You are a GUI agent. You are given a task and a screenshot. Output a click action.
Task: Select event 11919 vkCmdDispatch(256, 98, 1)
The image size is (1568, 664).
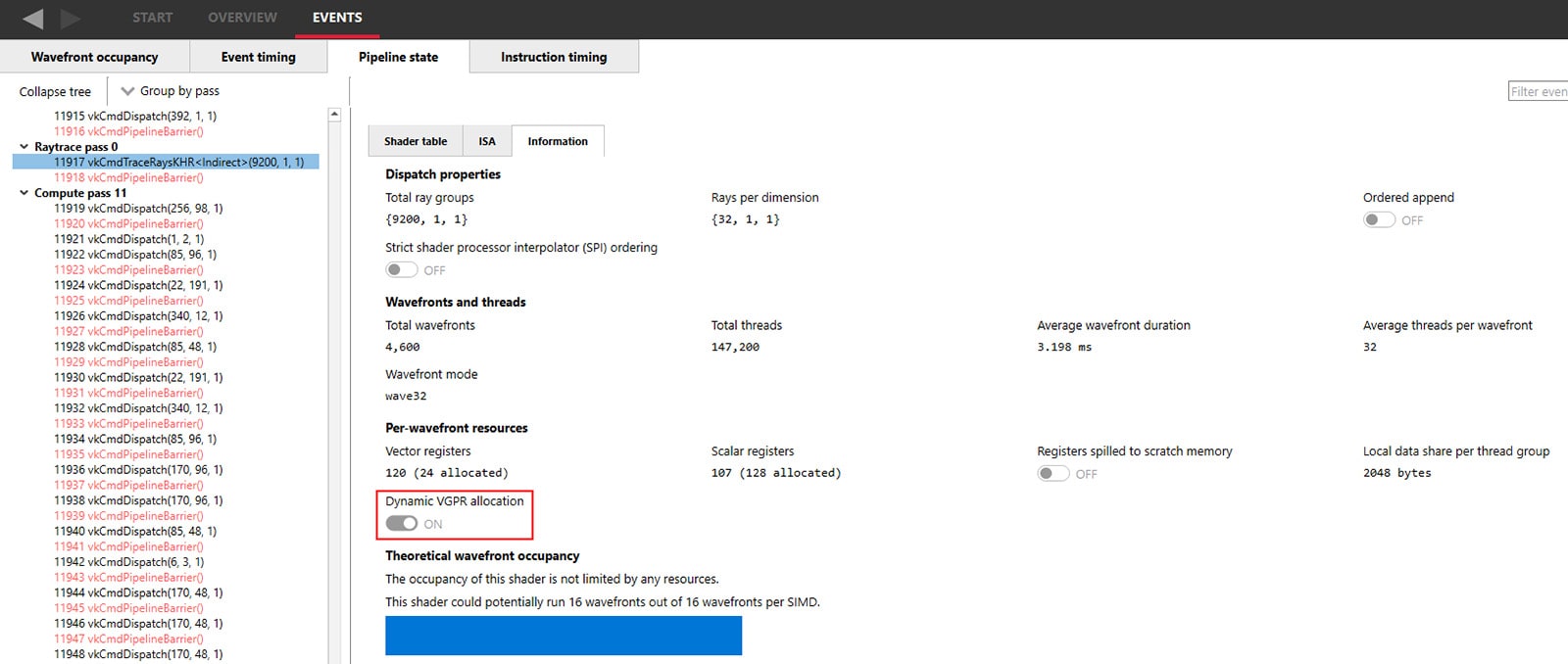(138, 209)
